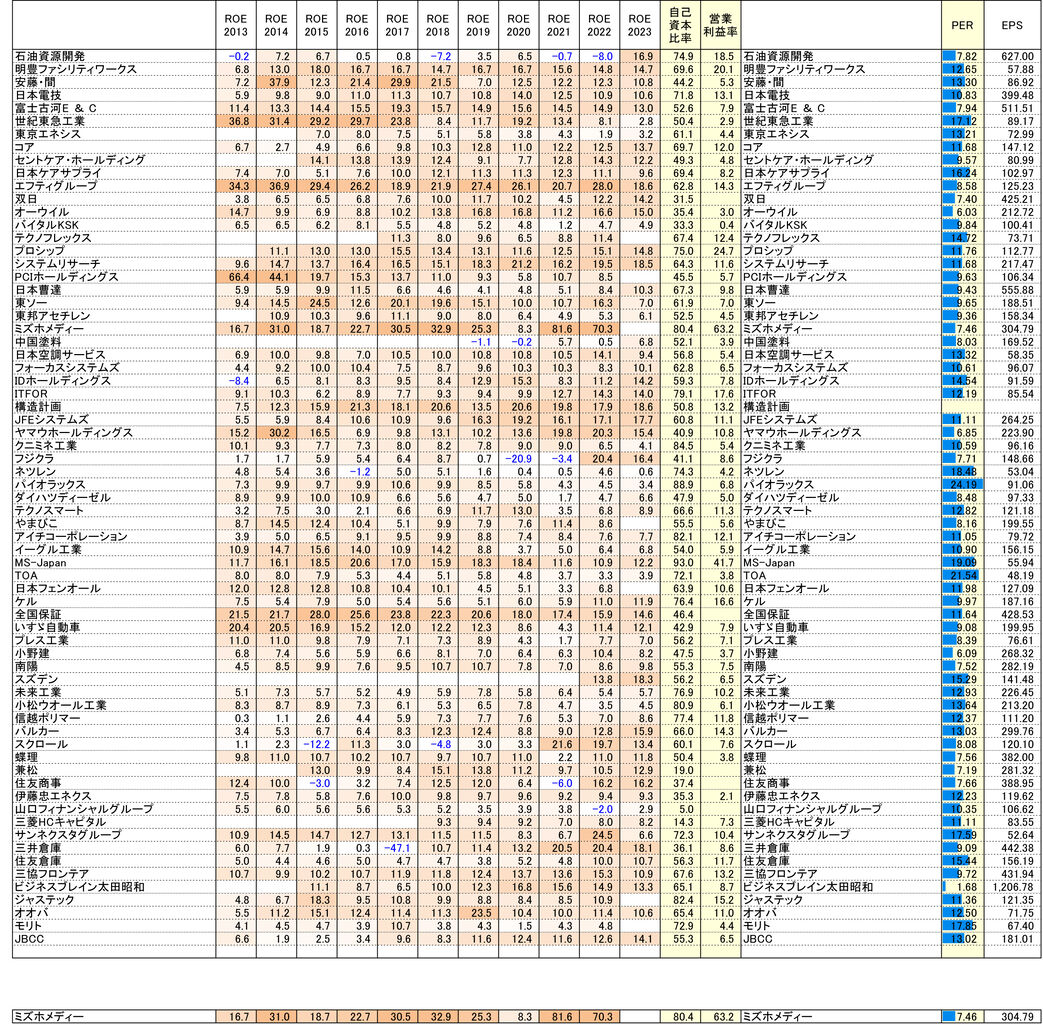Viewport: 1043px width, 1024px height.
Task: Click PER data bar 24.19 for パイオラックス
Action: [963, 485]
